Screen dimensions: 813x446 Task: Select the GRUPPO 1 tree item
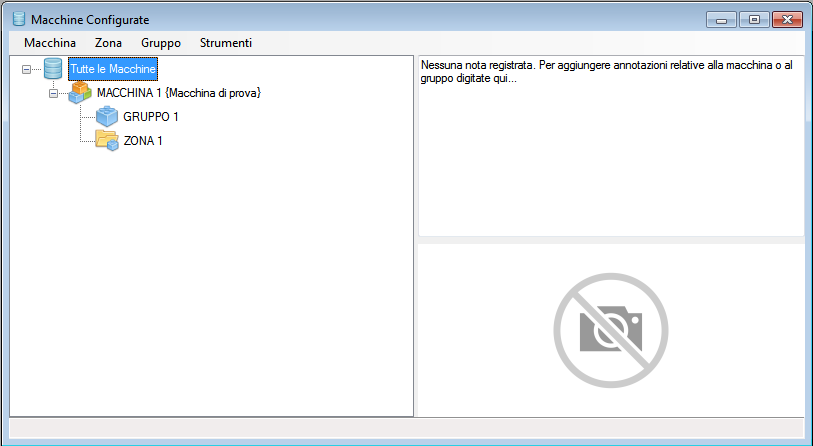click(x=150, y=117)
